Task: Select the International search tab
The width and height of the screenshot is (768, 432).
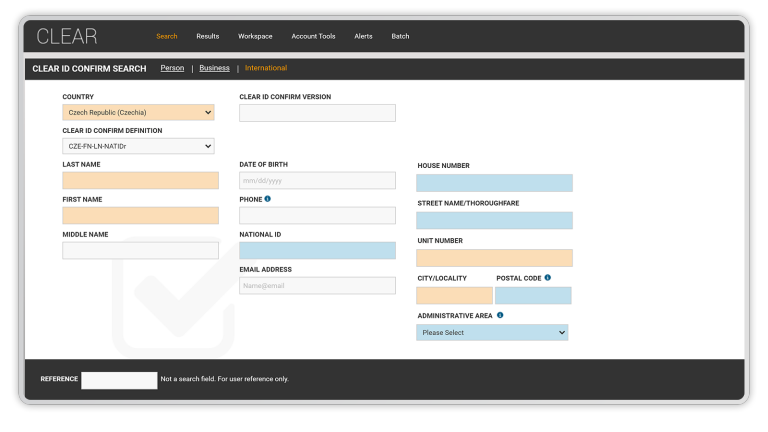Action: coord(266,68)
